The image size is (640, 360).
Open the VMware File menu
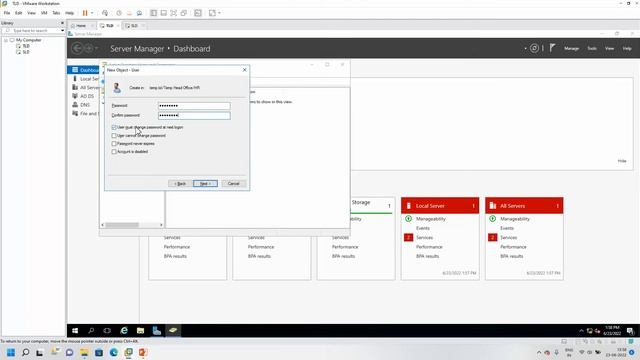7,13
